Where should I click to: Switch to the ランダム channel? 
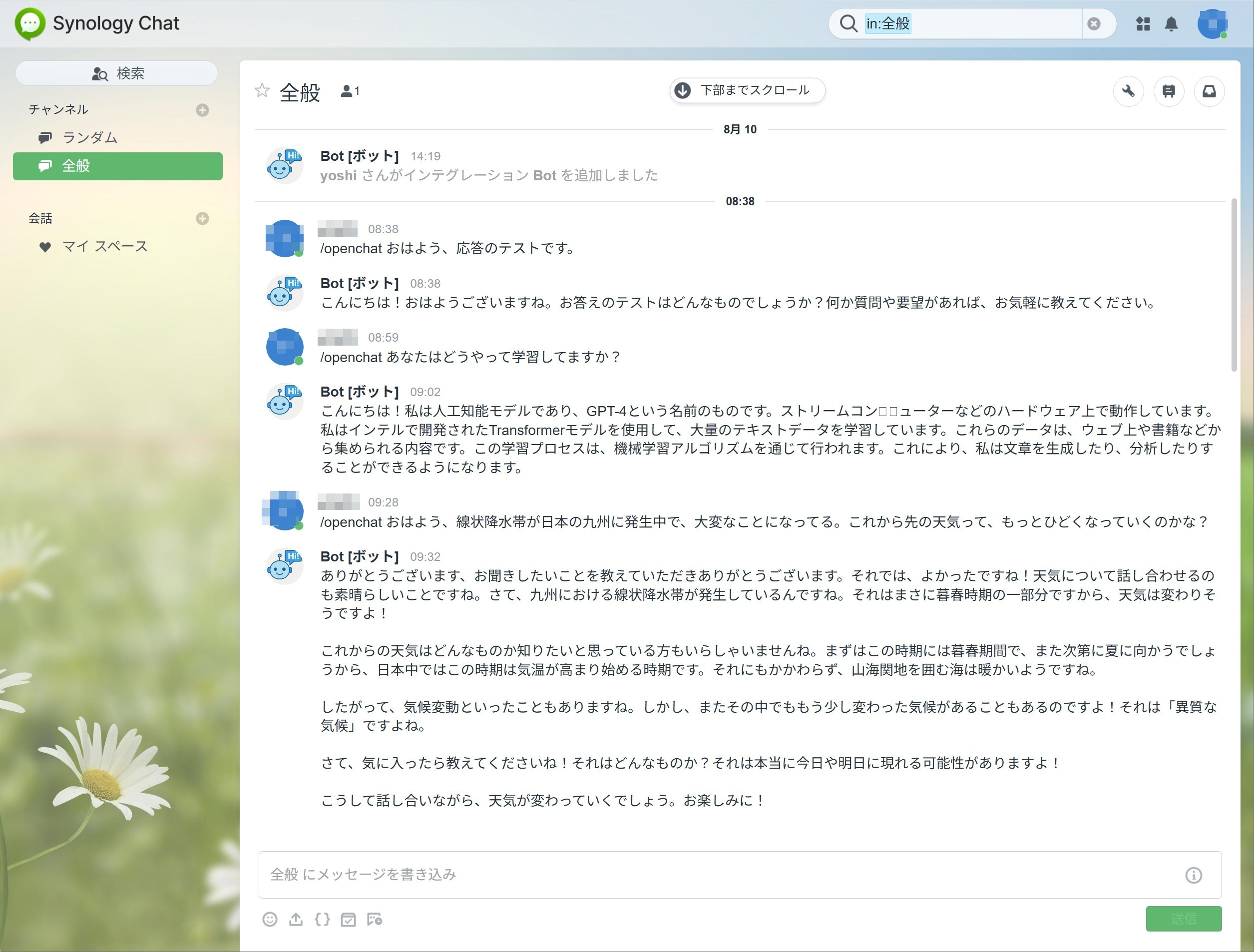click(x=89, y=138)
